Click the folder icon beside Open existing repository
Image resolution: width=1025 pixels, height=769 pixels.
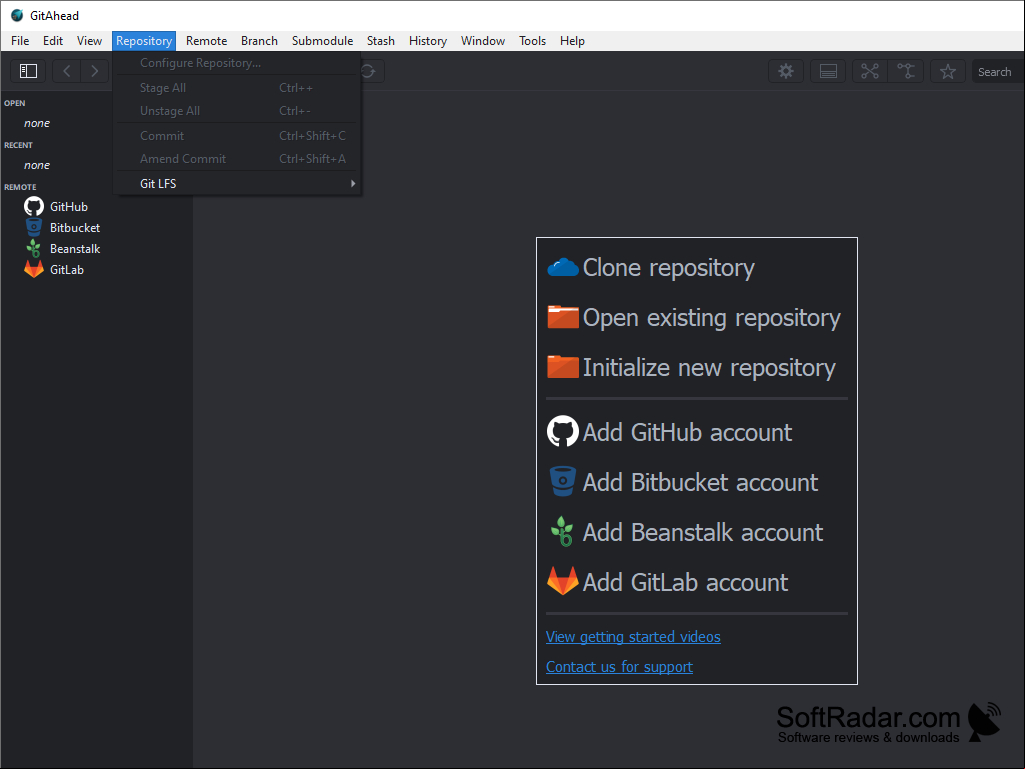click(563, 317)
